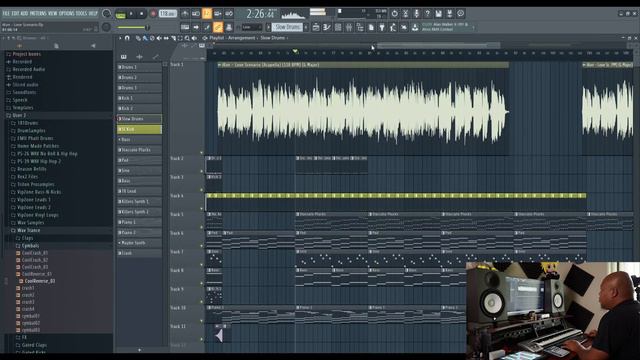Click the microphone one-click recording icon
The image size is (640, 360).
[416, 13]
